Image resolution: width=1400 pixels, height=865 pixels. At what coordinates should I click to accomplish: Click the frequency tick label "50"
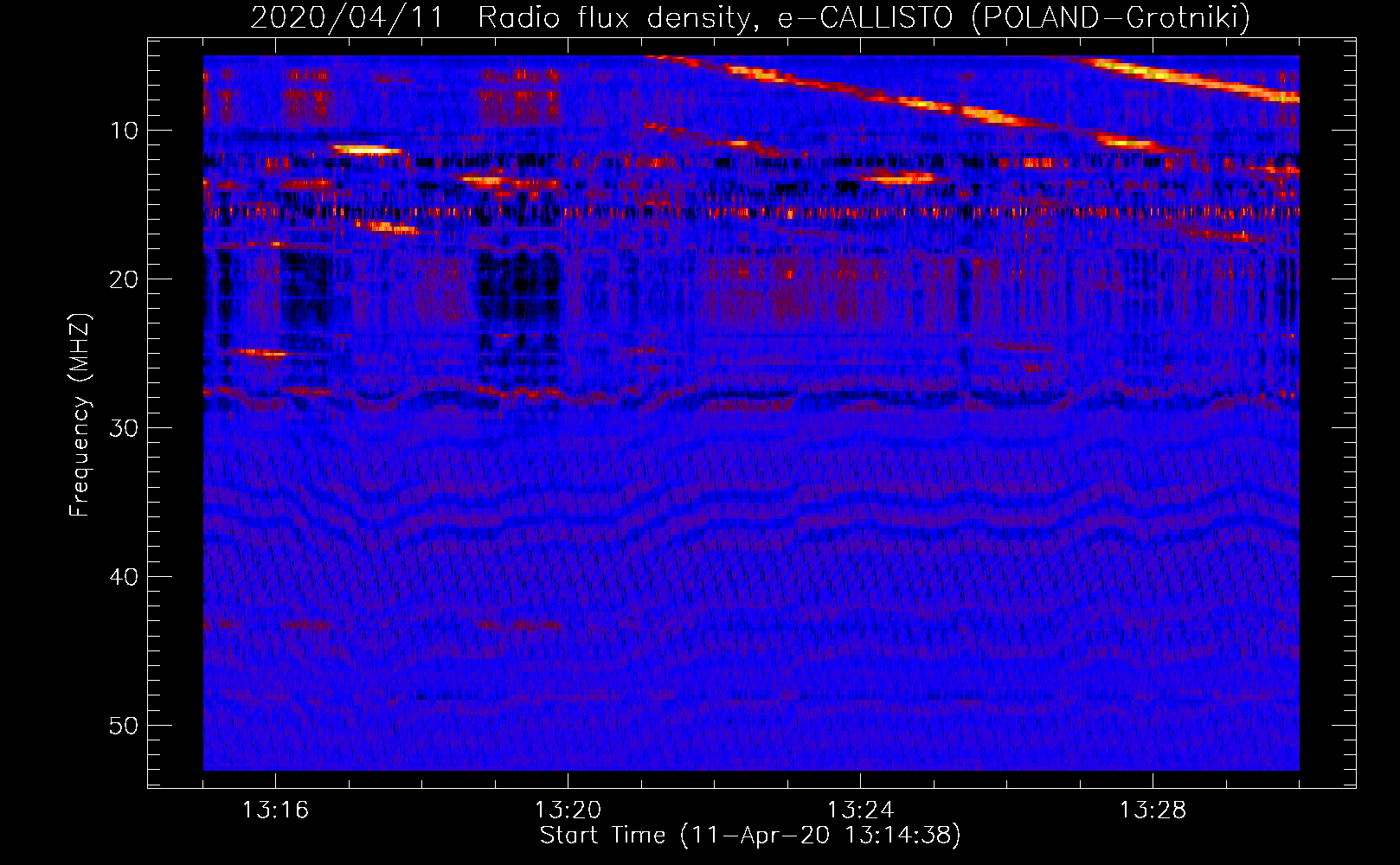pos(124,726)
